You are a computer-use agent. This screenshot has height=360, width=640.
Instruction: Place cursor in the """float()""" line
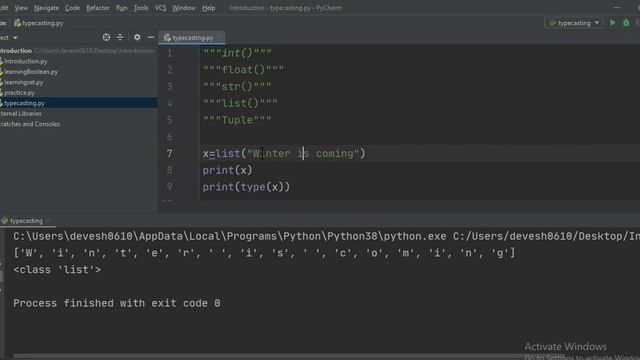(243, 70)
